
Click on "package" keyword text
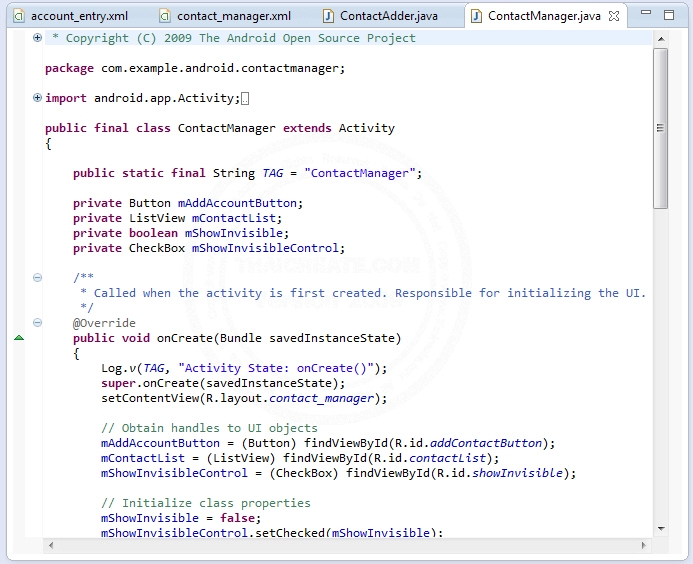[x=69, y=69]
